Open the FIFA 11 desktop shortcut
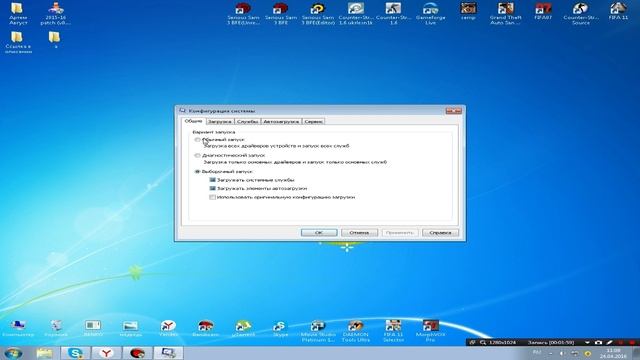 point(618,11)
